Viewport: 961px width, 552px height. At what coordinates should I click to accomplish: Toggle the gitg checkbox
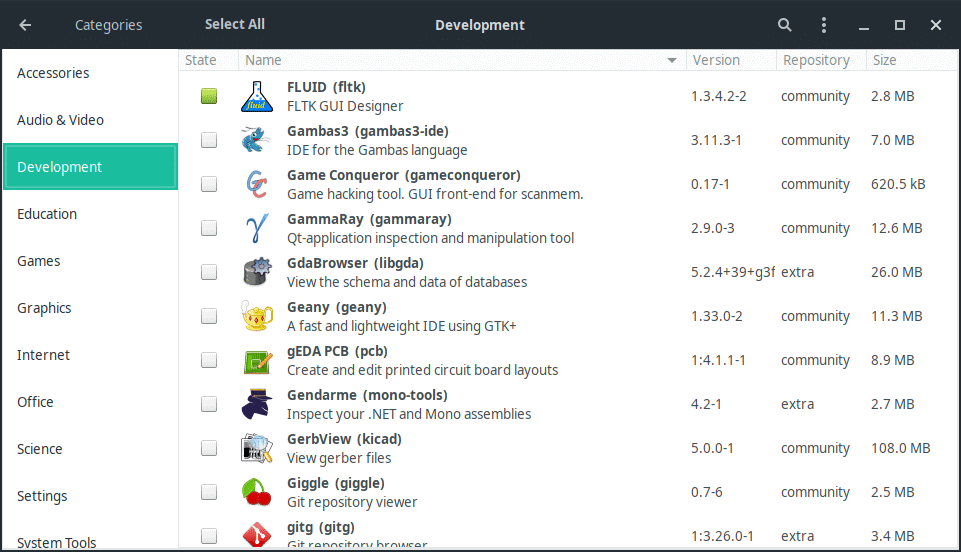click(x=209, y=536)
